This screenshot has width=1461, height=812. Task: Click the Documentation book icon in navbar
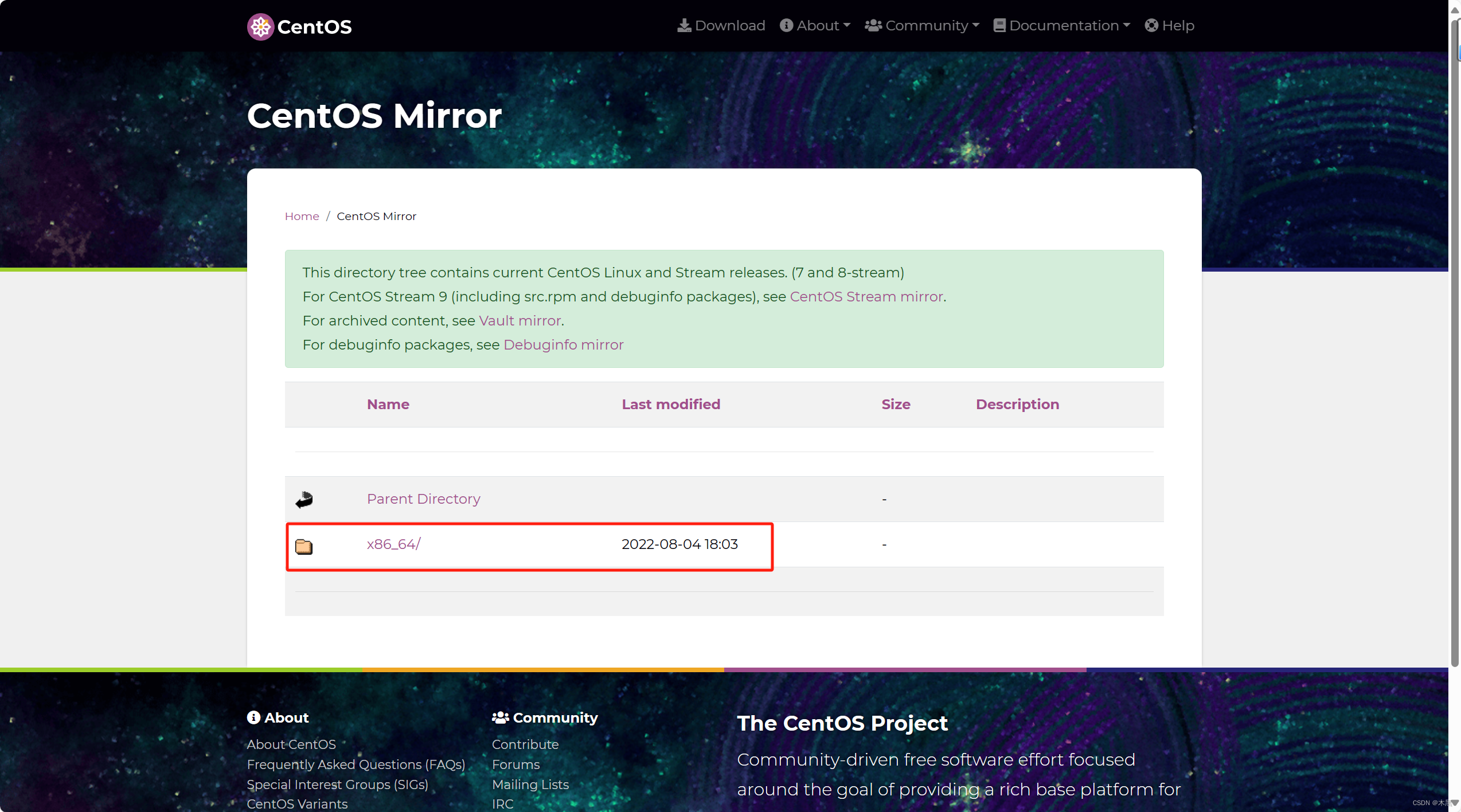tap(999, 26)
